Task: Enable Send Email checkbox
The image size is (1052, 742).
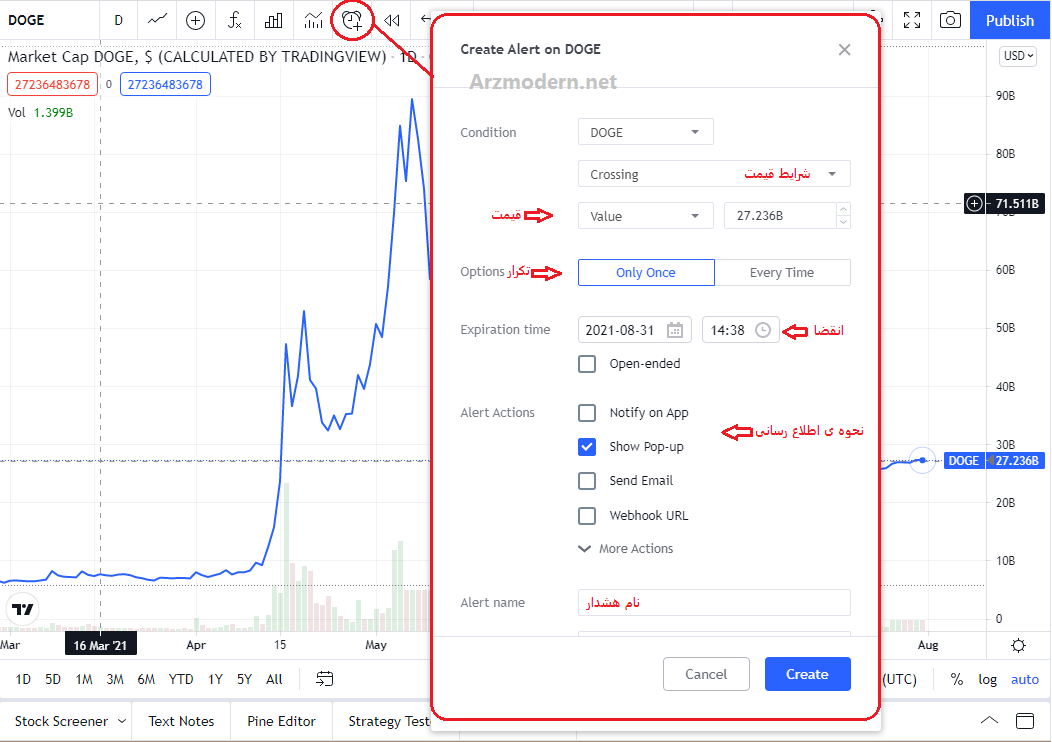Action: pos(587,480)
